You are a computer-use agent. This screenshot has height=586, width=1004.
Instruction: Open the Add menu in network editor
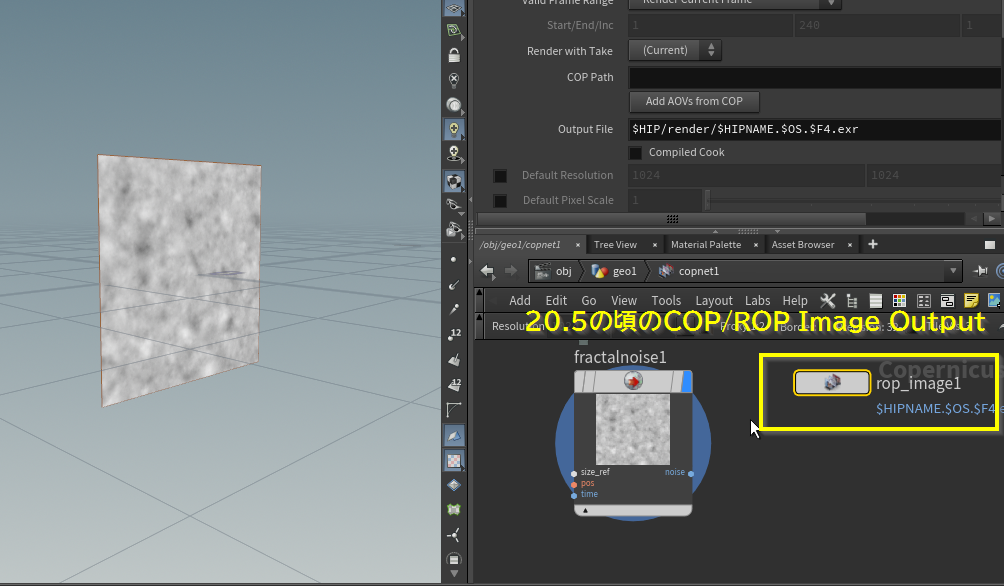point(520,300)
